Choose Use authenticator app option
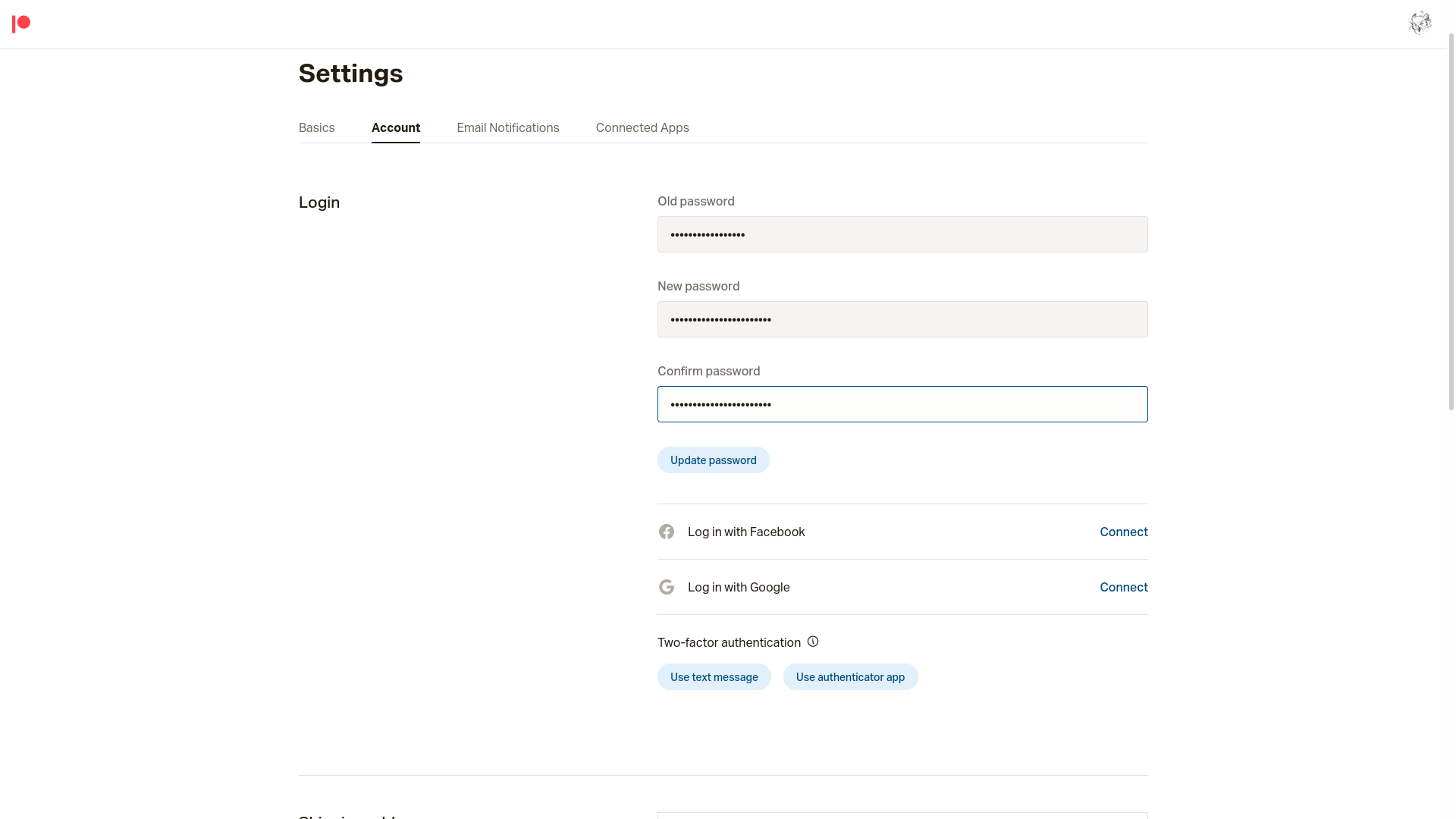This screenshot has height=819, width=1456. pyautogui.click(x=850, y=676)
